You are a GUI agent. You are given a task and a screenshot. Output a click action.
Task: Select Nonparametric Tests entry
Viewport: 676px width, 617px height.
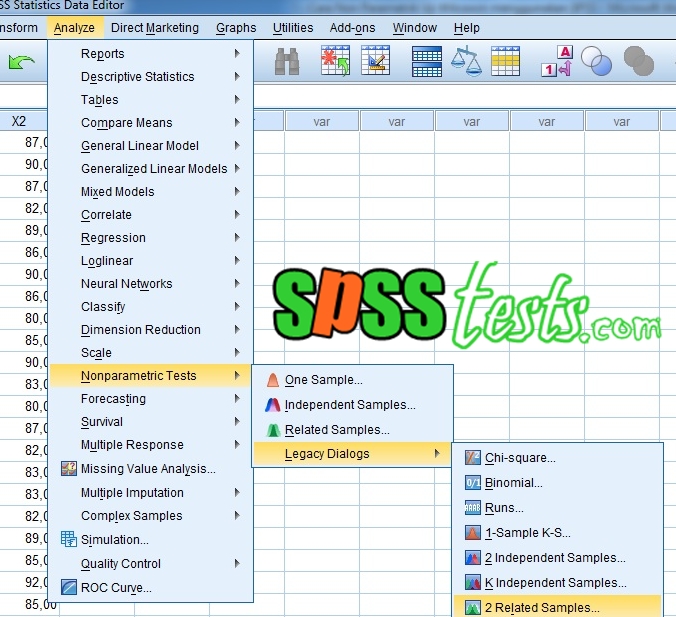coord(150,376)
